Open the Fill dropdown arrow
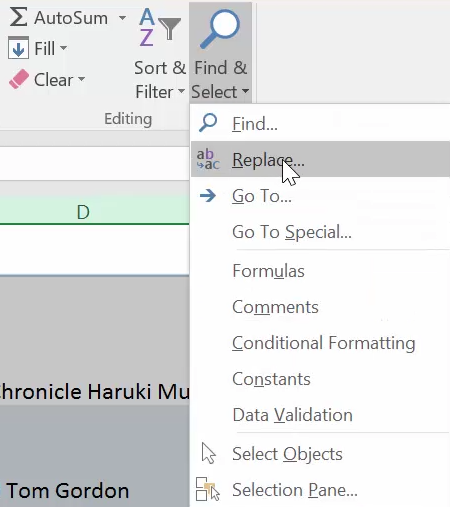Screen dimensions: 450x507 [x=63, y=48]
